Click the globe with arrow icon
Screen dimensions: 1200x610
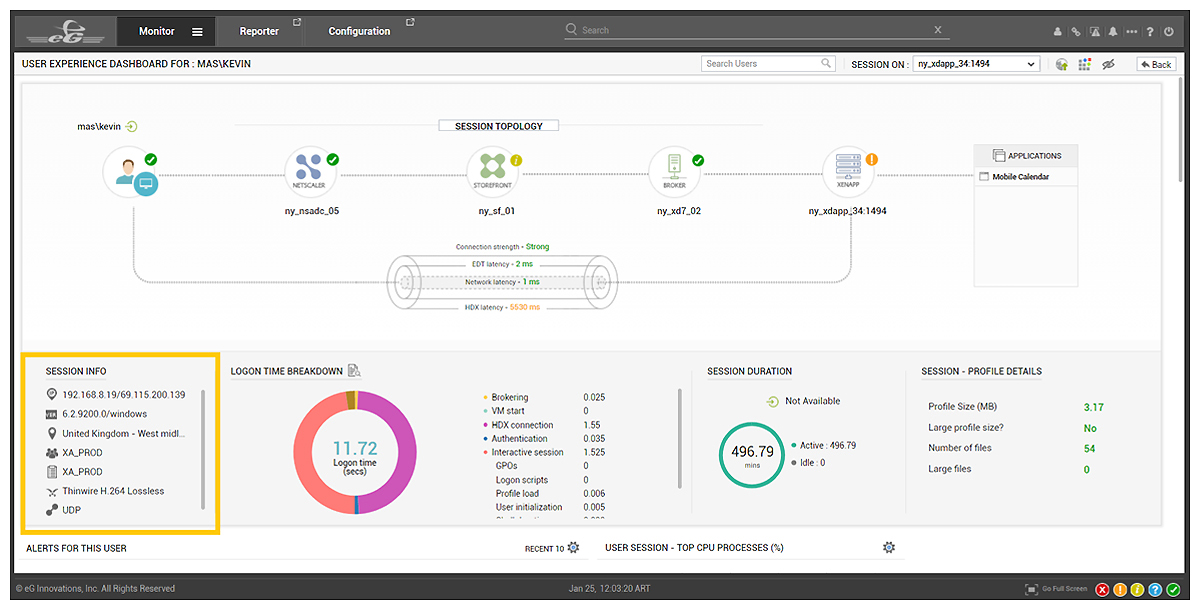pyautogui.click(x=1062, y=64)
